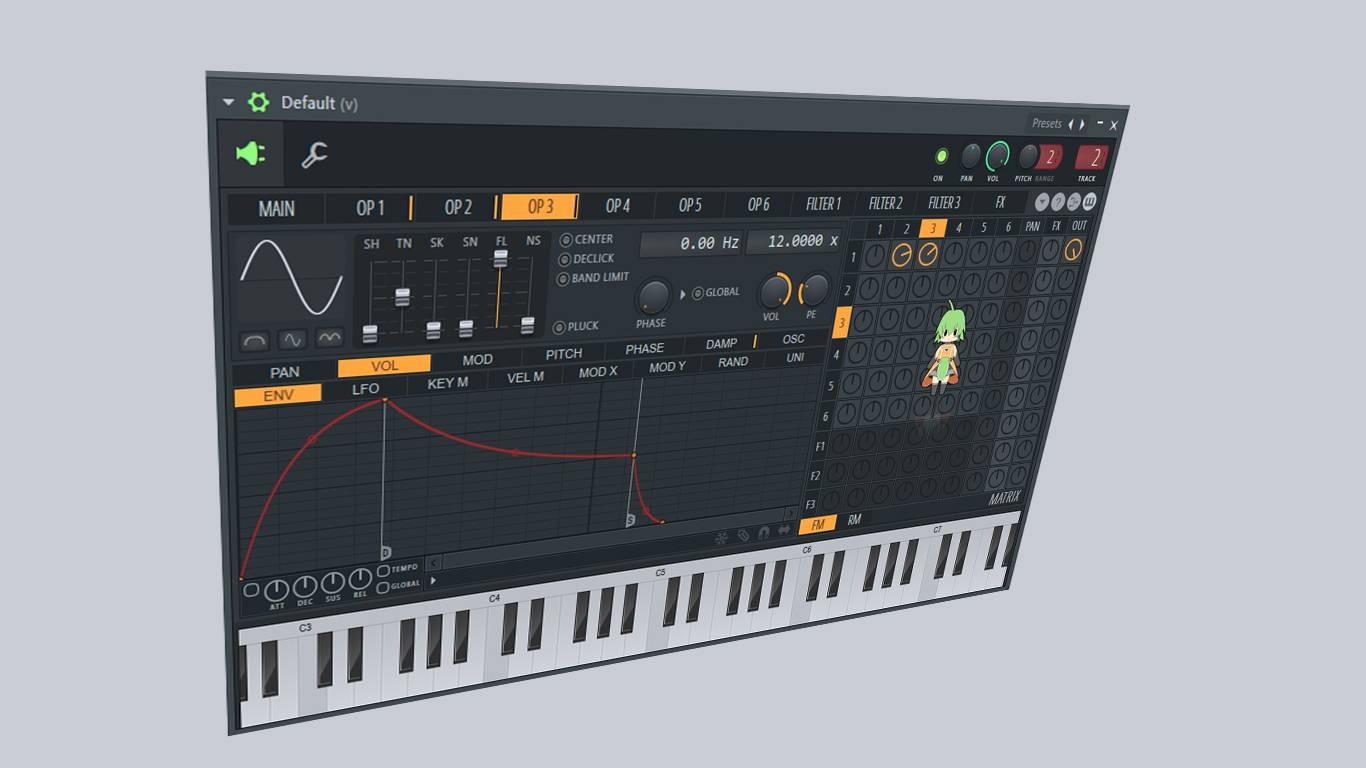Click the PE knob

coord(814,289)
